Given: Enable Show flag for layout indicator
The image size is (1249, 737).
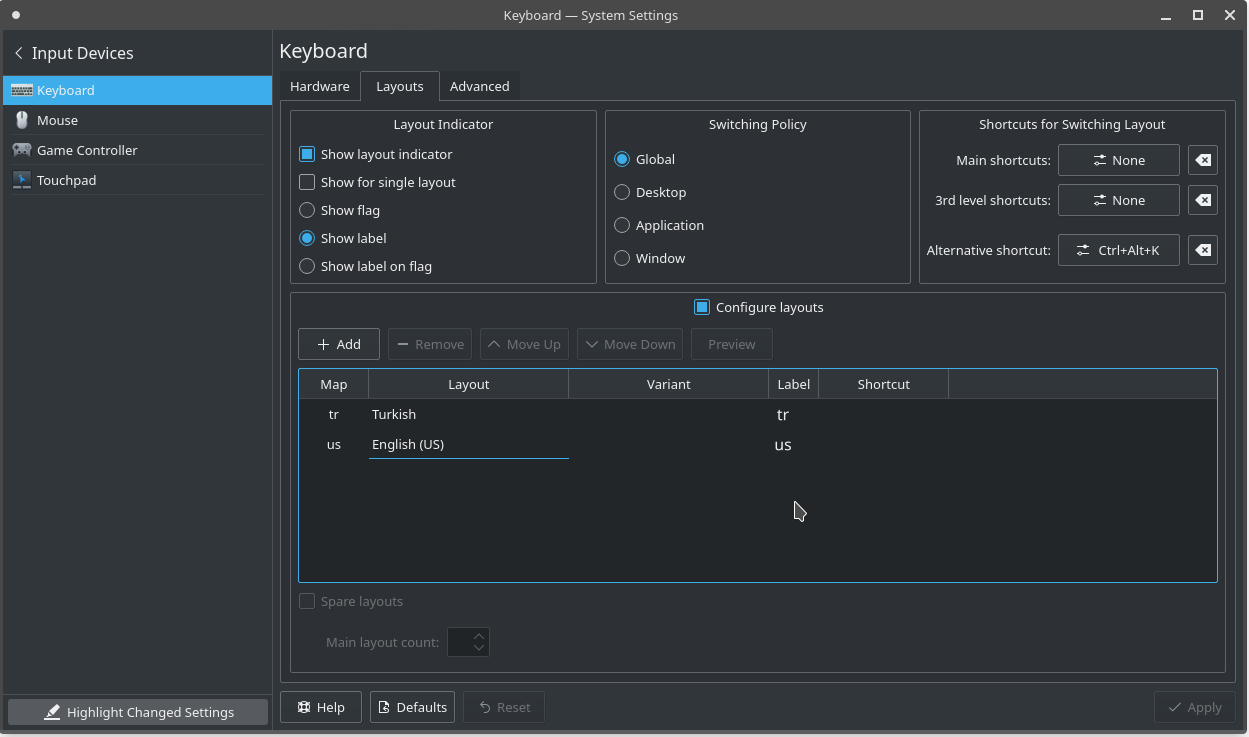Looking at the screenshot, I should pyautogui.click(x=307, y=210).
